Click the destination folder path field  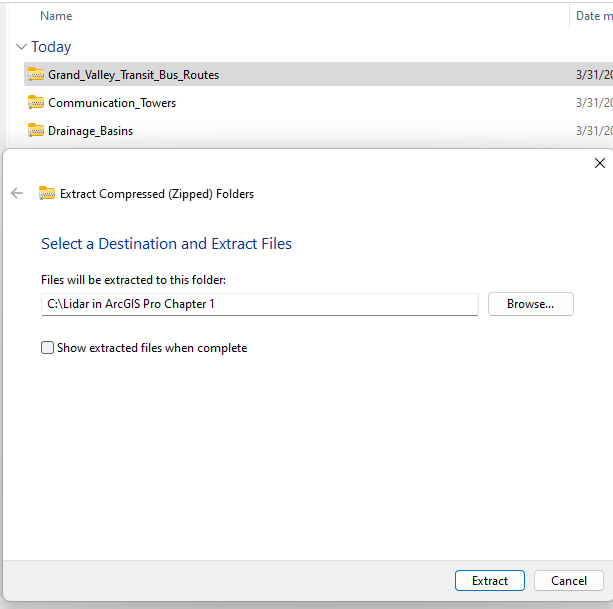260,304
